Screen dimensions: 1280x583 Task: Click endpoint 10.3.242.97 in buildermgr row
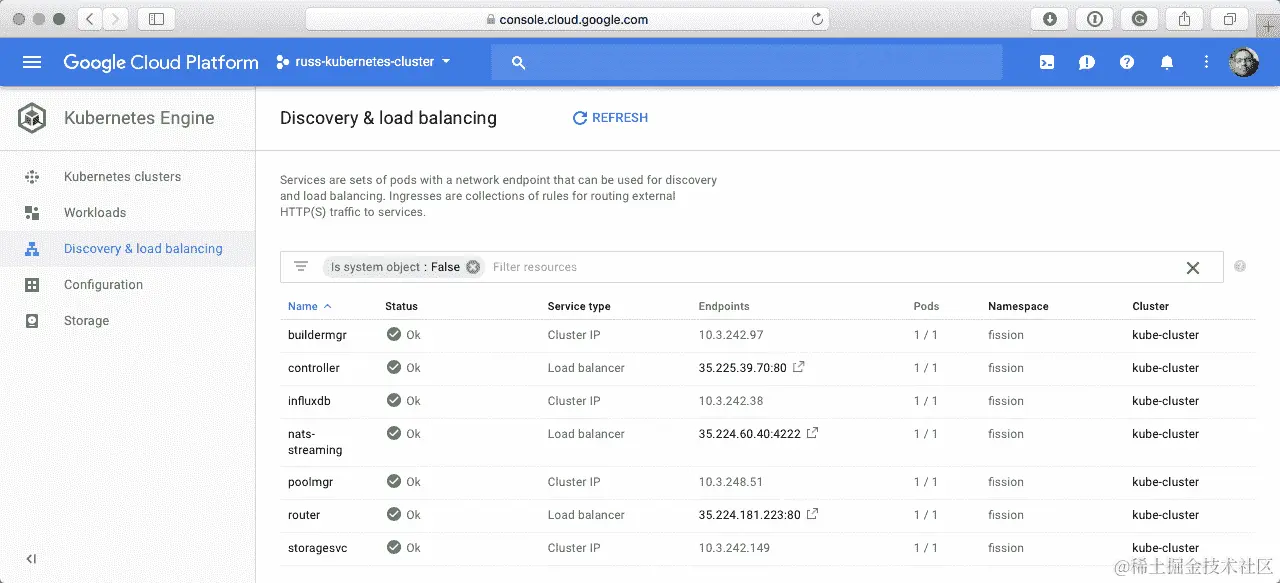click(731, 335)
